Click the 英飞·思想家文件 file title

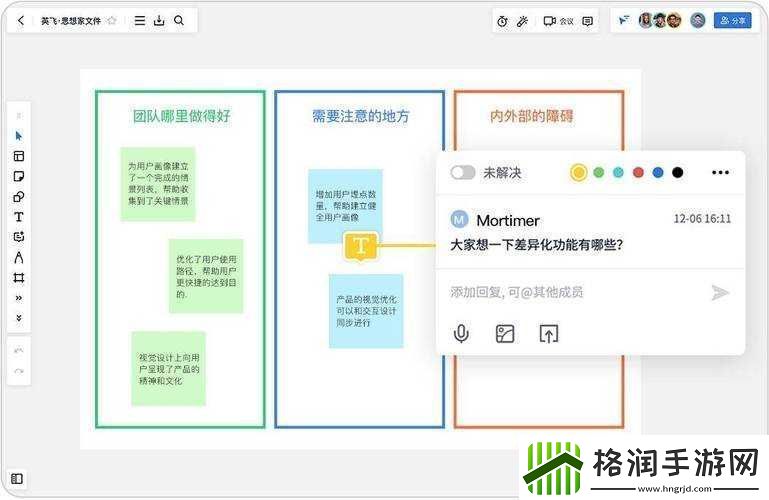point(71,21)
